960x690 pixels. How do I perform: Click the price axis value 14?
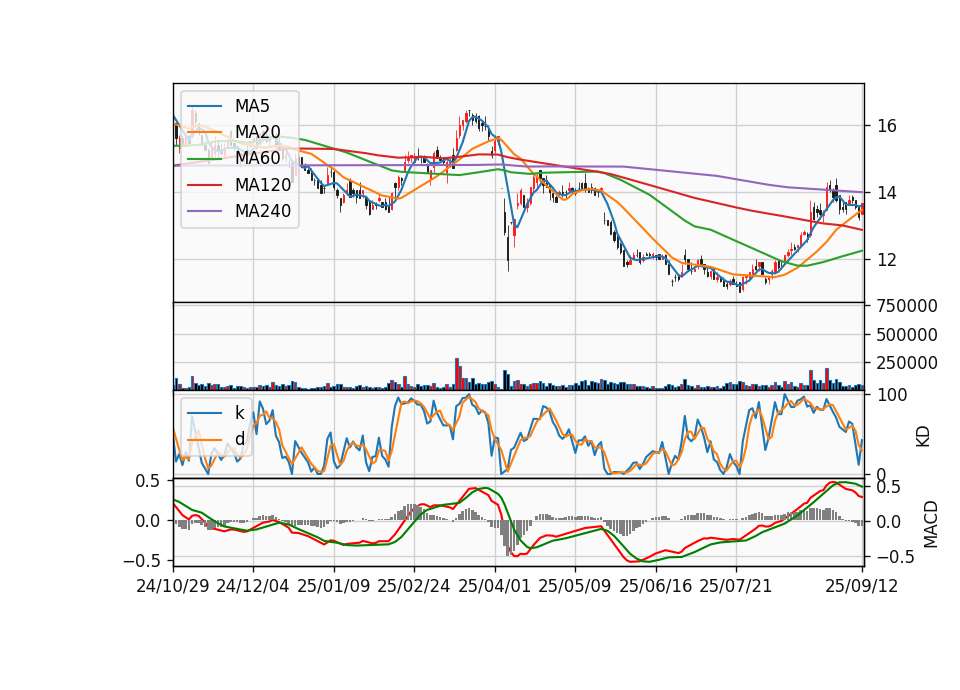click(887, 193)
